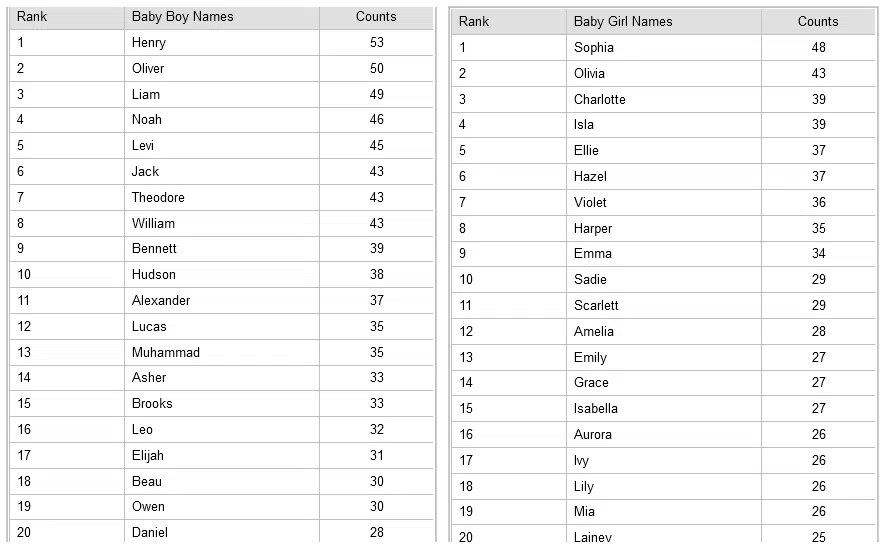Click the Muhammad name cell

coord(222,353)
